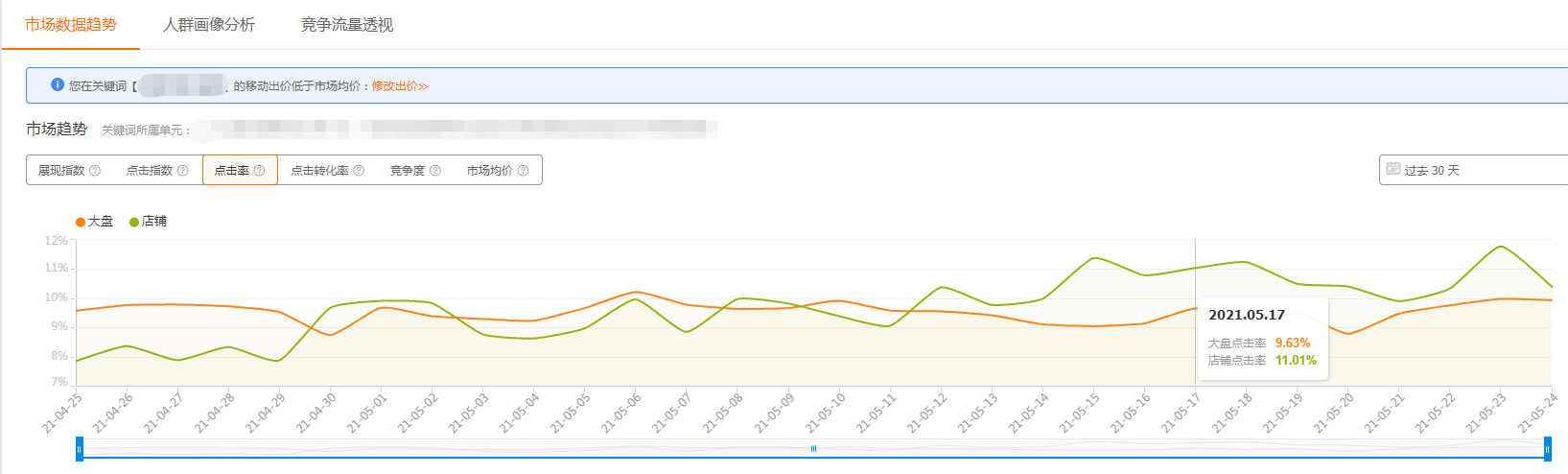Click the 21-05-06 date label on x-axis
Viewport: 1568px width, 474px height.
point(623,413)
